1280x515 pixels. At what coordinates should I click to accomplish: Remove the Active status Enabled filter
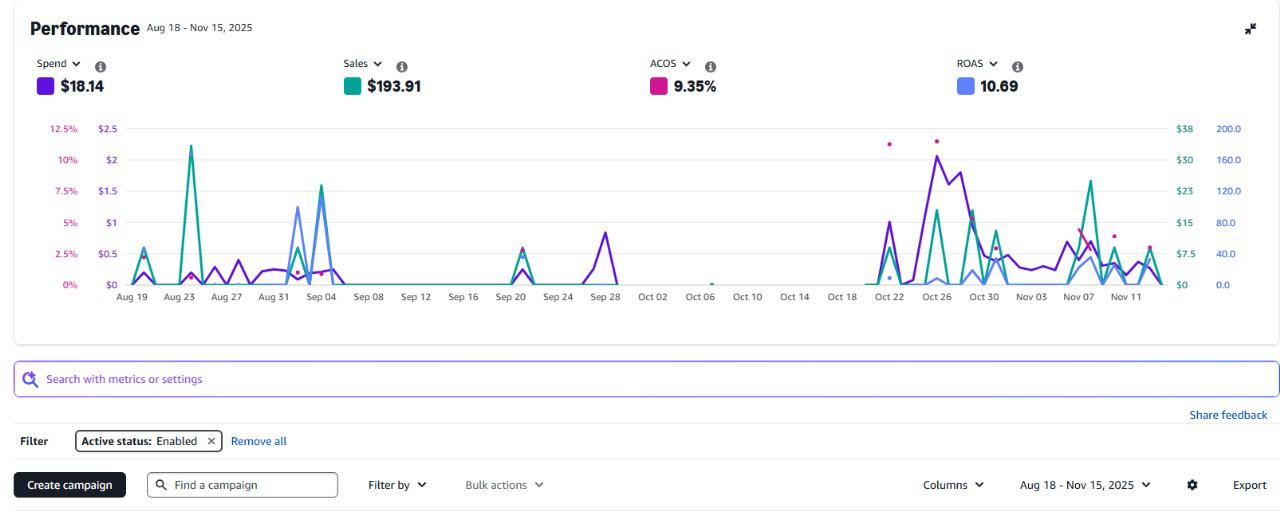(x=211, y=441)
